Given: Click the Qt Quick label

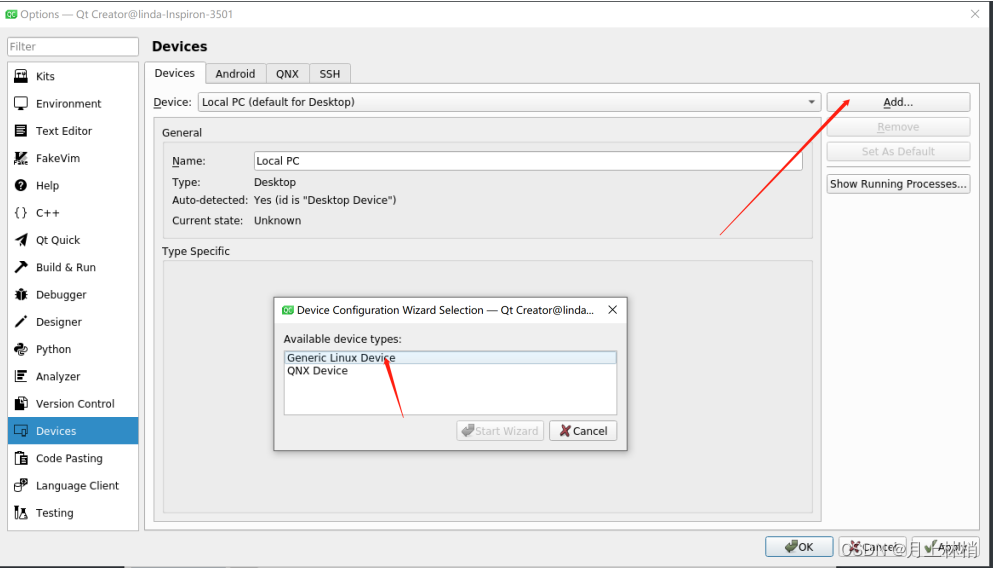Looking at the screenshot, I should pyautogui.click(x=58, y=240).
